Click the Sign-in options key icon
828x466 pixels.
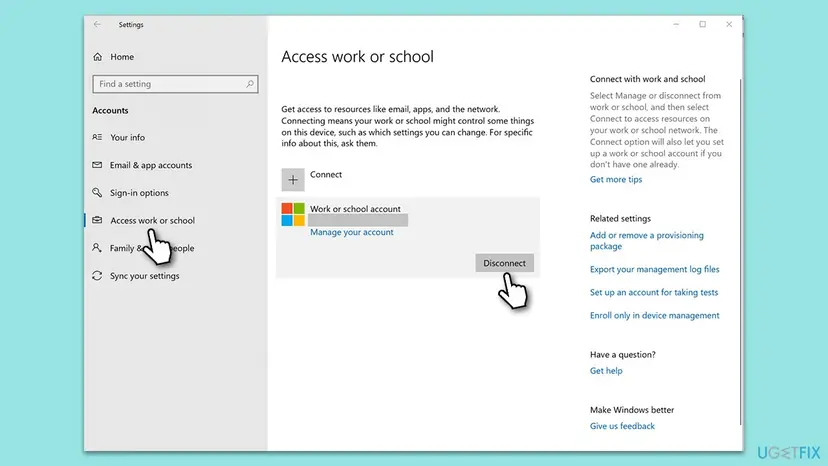click(x=97, y=192)
